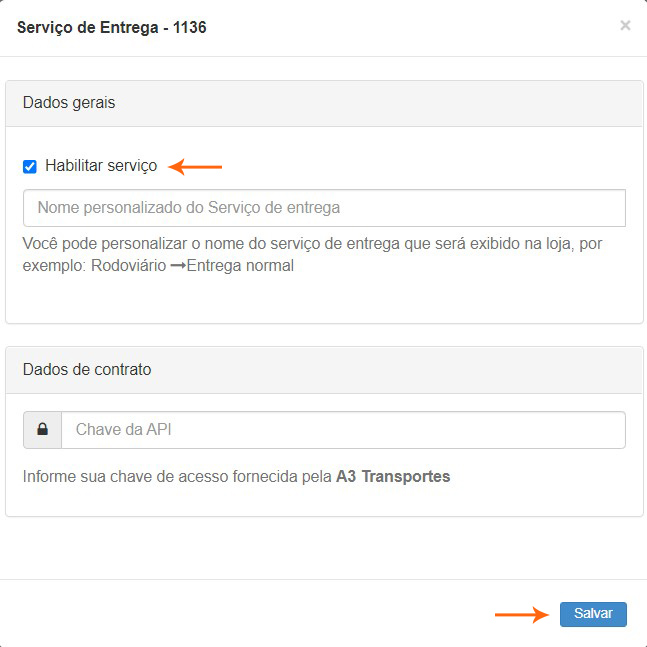Click the Serviço de Entrega - 1136 title
Viewport: 647px width, 647px height.
point(112,27)
